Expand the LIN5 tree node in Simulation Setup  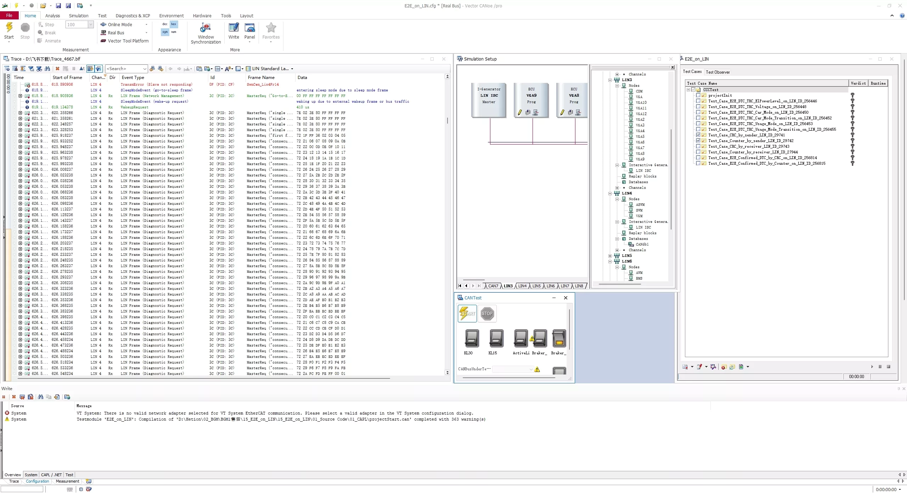(x=610, y=256)
